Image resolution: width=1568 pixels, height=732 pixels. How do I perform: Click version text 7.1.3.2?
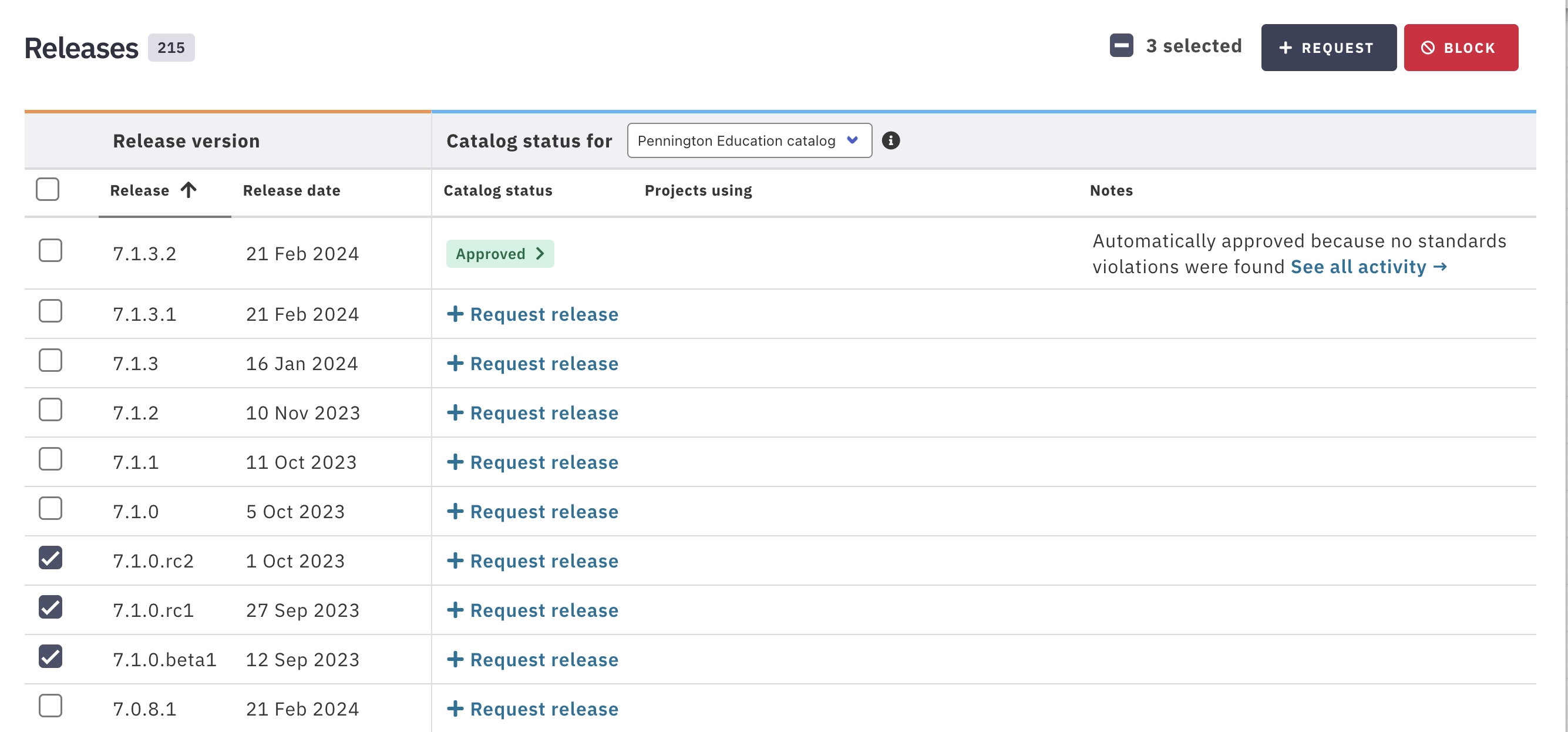[x=145, y=254]
